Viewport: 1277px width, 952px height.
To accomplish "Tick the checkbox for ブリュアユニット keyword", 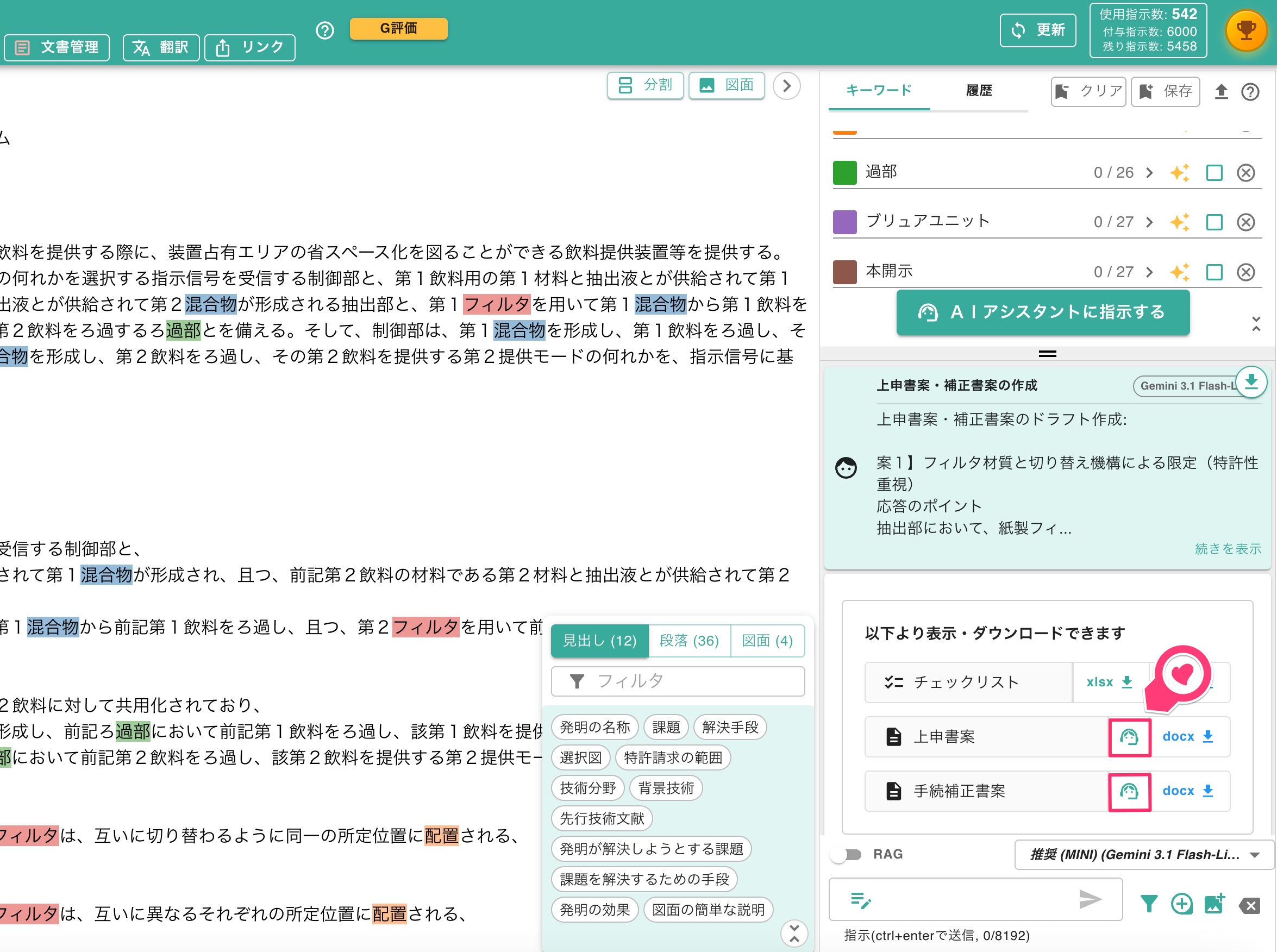I will click(1214, 222).
